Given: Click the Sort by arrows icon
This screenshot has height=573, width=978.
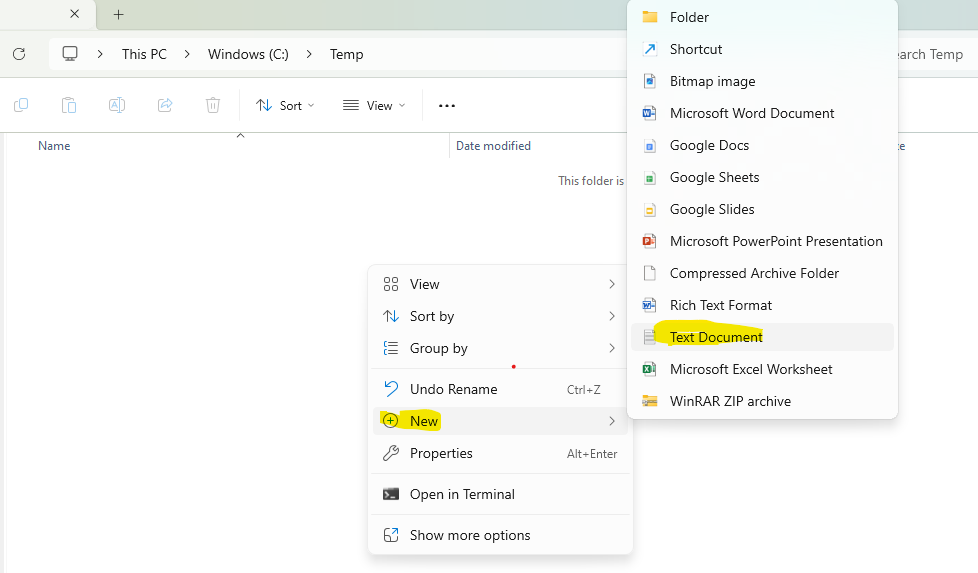Looking at the screenshot, I should coord(391,316).
